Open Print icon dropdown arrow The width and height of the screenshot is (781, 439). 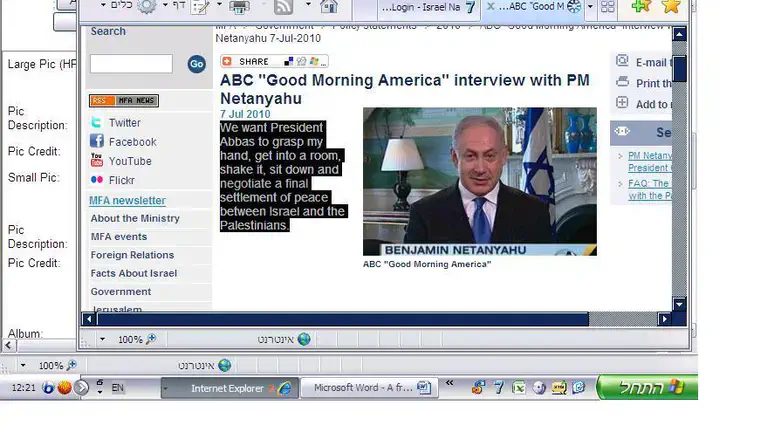219,5
